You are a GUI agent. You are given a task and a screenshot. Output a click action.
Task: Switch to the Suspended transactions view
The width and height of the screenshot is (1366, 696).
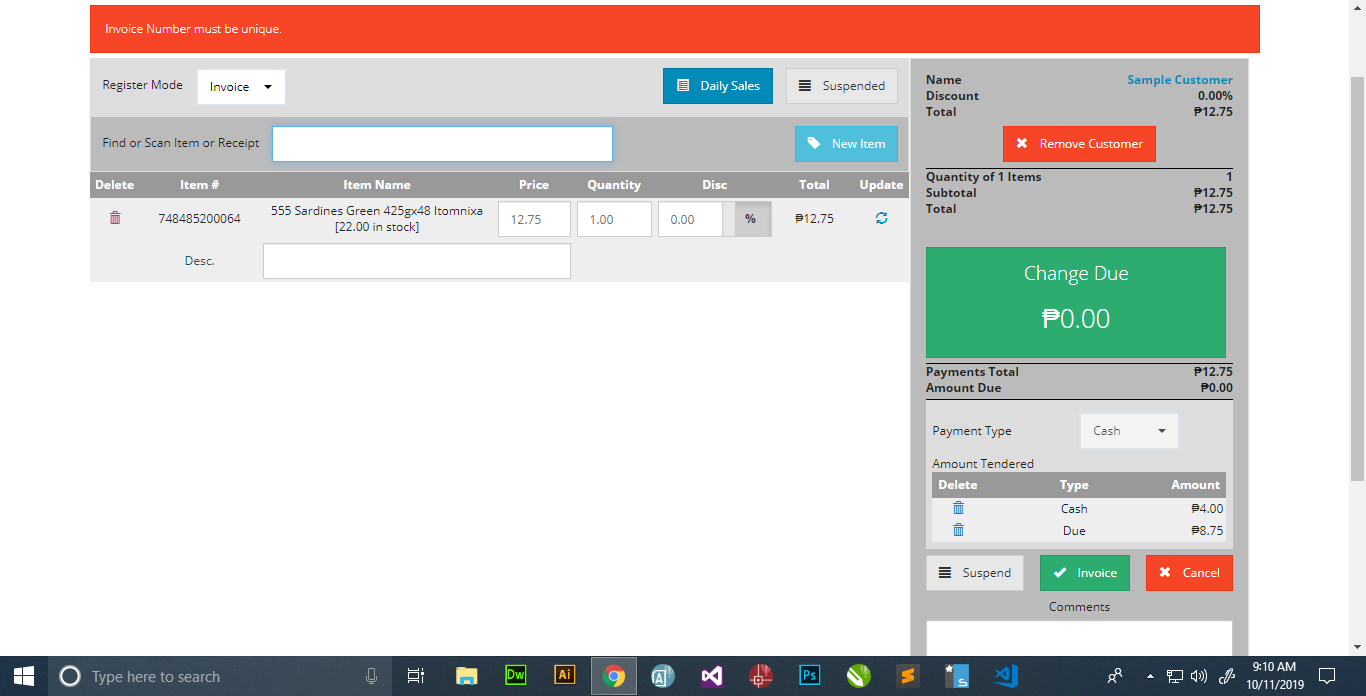click(842, 86)
